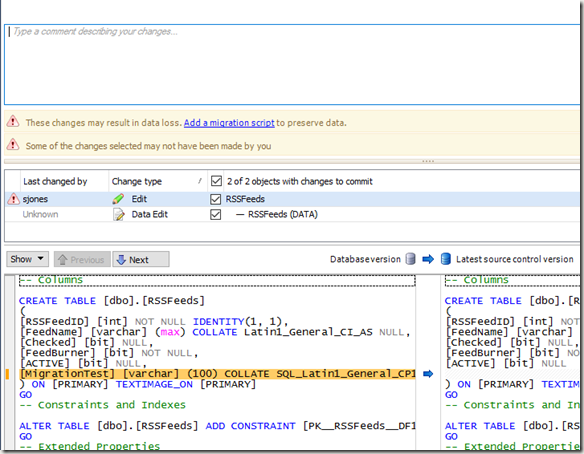Sort by the 'Last changed by' column header
Image resolution: width=584 pixels, height=454 pixels.
tap(55, 181)
